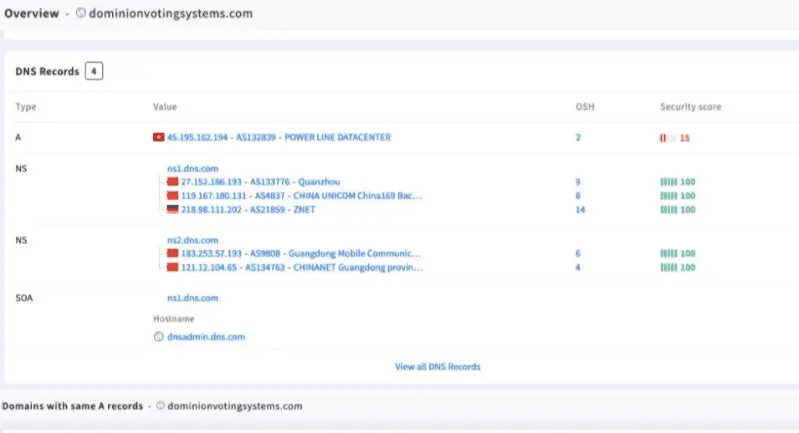Click the red security score bar icon
The width and height of the screenshot is (799, 433).
pos(667,137)
